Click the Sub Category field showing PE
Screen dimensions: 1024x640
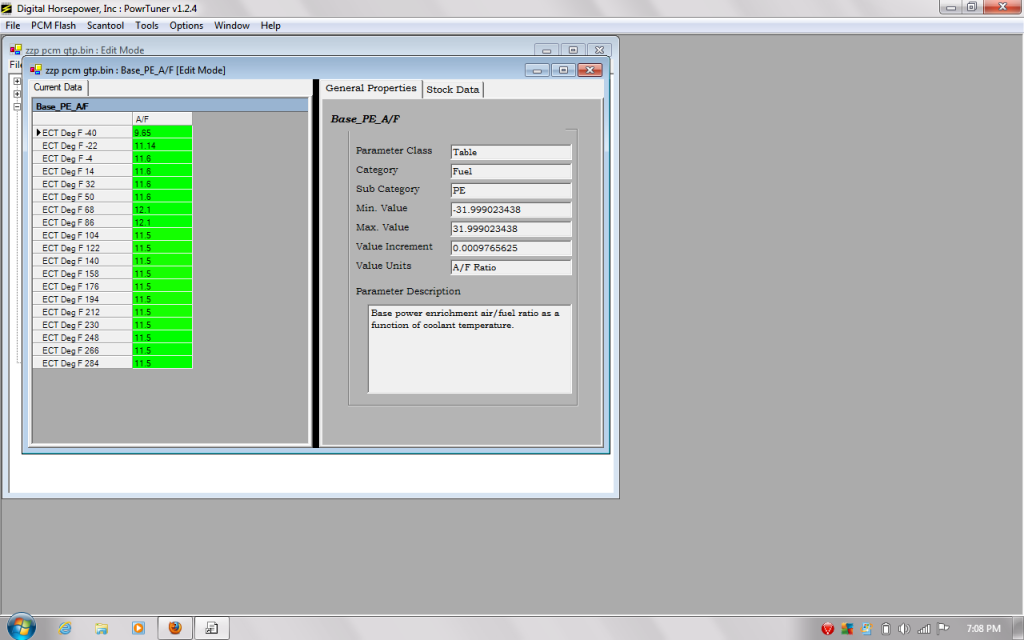coord(511,191)
